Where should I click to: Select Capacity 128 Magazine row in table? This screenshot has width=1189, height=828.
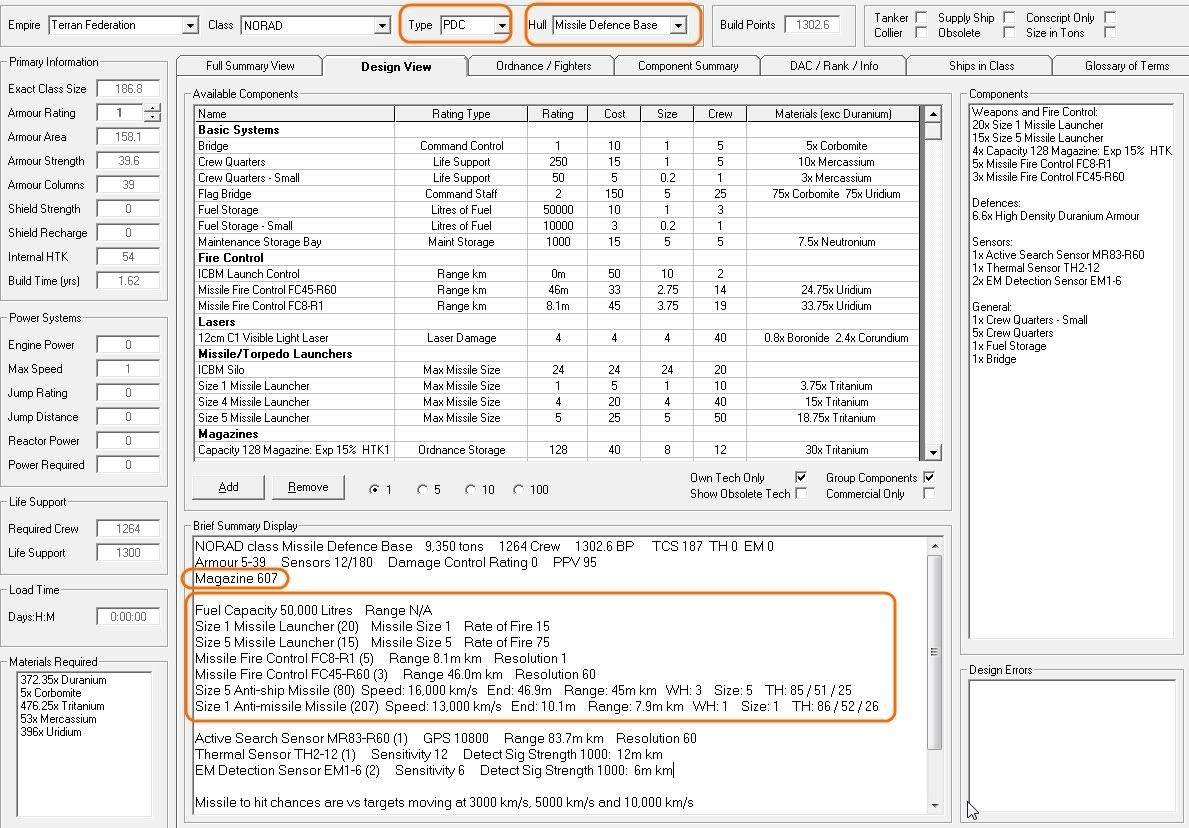tap(557, 450)
